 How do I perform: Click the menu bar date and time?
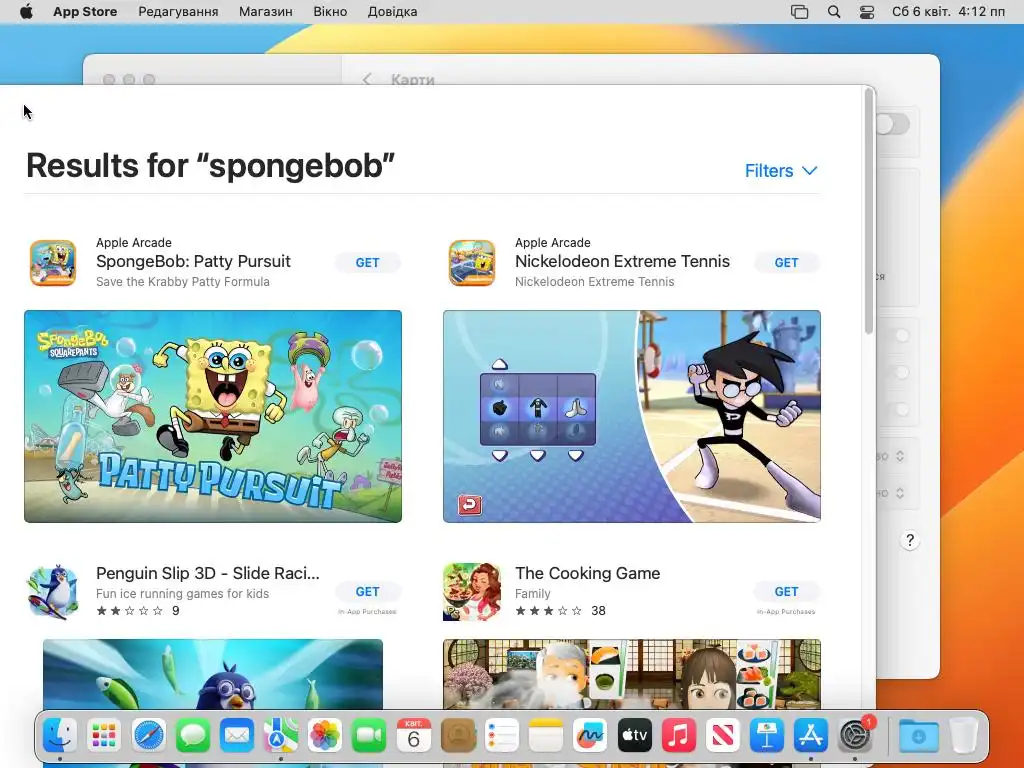click(x=948, y=12)
